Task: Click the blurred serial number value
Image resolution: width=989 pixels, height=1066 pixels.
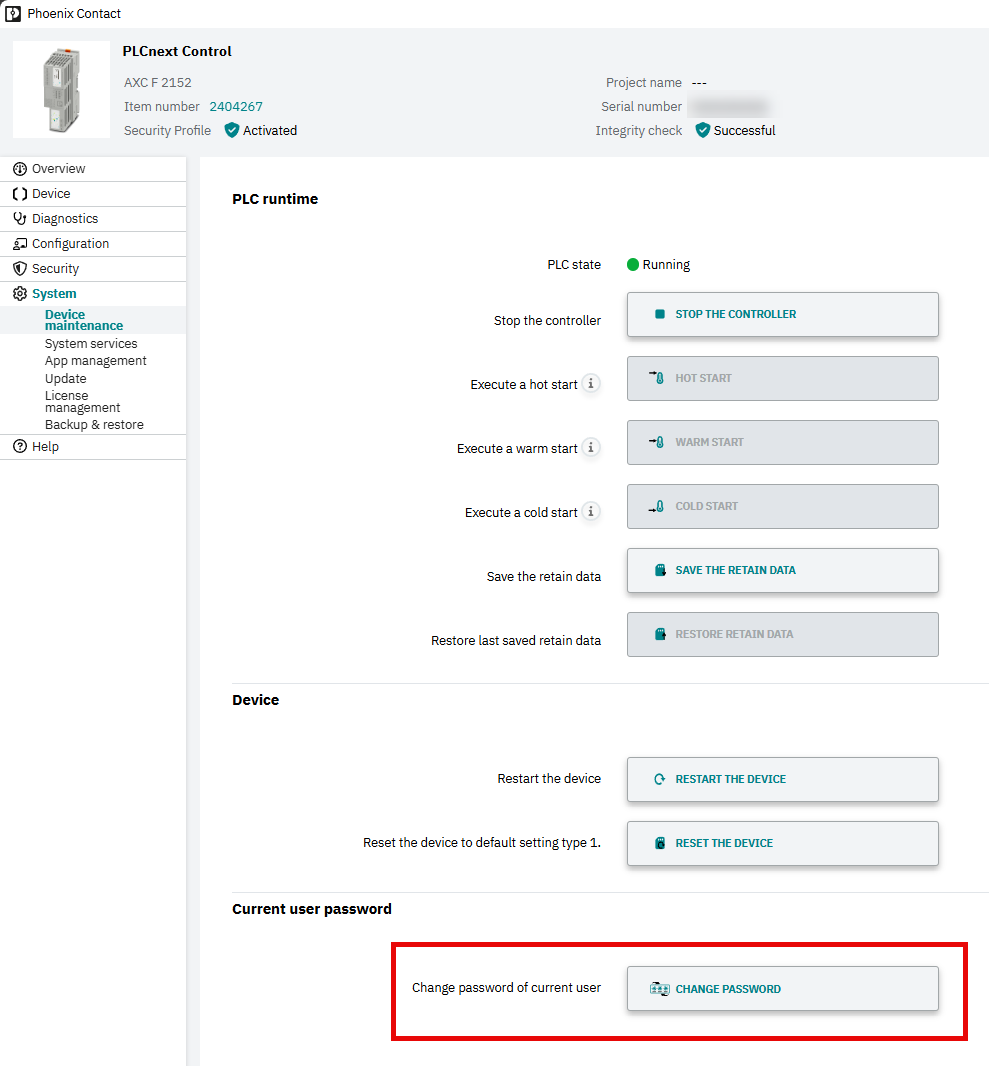Action: pos(731,107)
